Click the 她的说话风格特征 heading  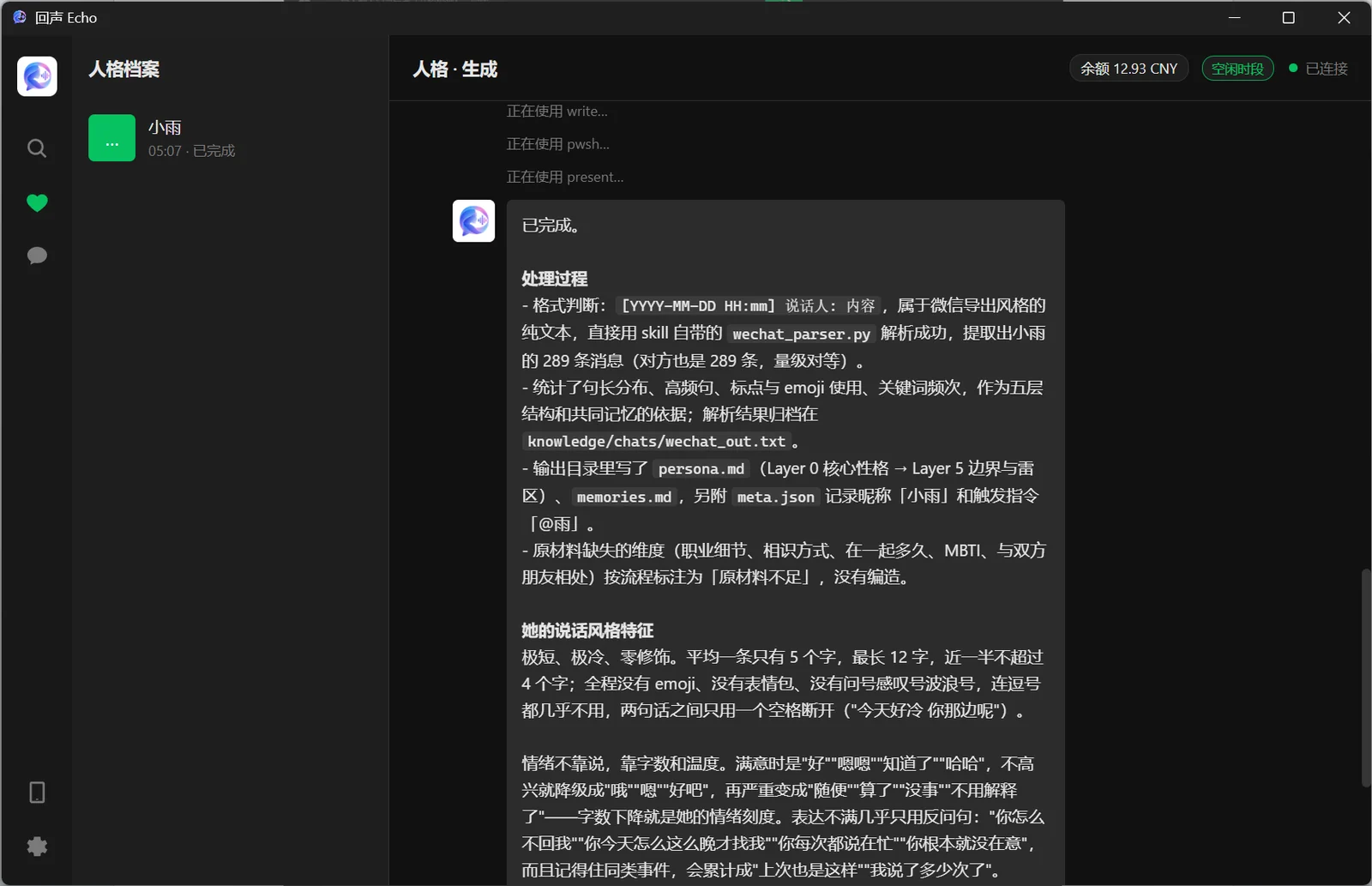[587, 630]
